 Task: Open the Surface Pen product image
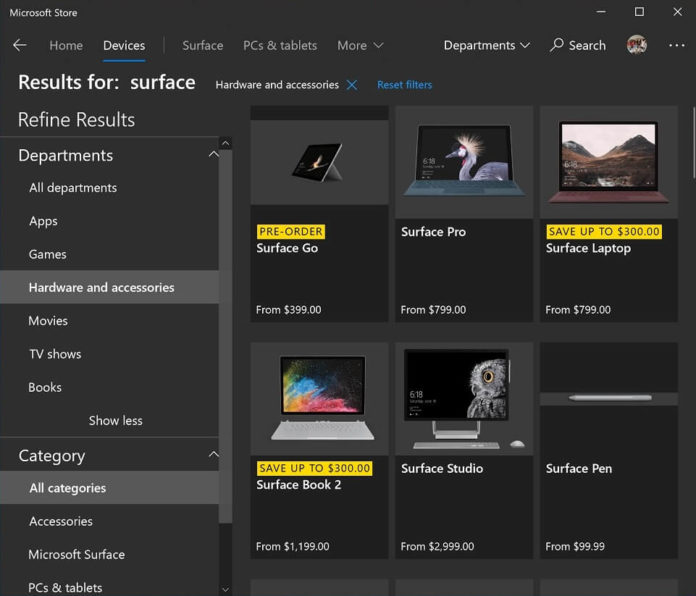(609, 398)
